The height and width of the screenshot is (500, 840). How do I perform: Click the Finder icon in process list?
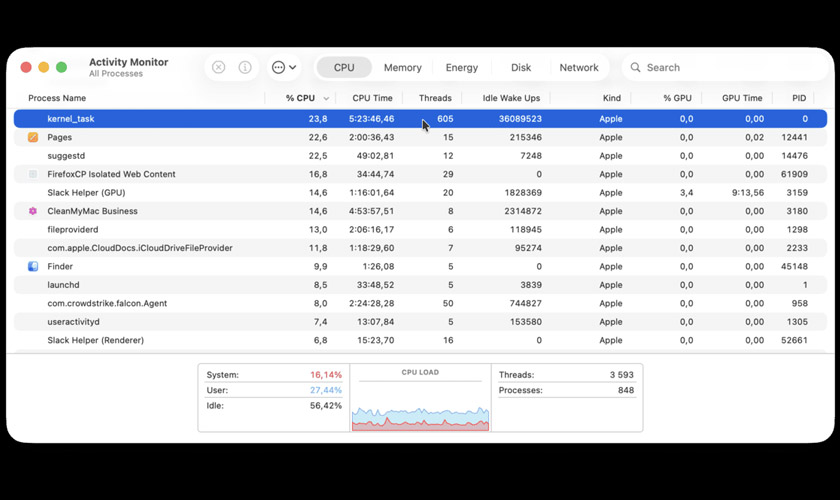tap(33, 266)
